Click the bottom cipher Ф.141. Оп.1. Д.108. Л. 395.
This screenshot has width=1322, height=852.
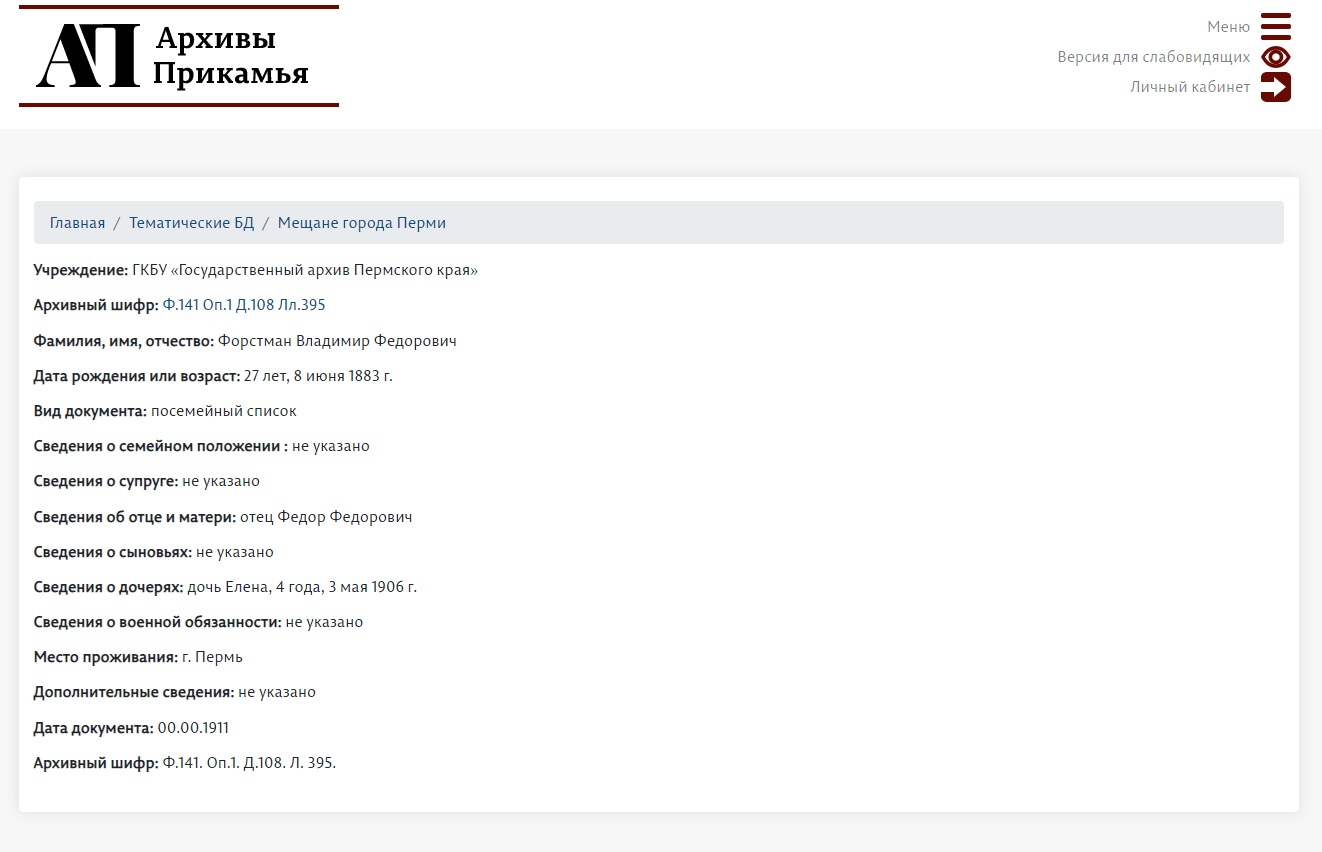249,763
